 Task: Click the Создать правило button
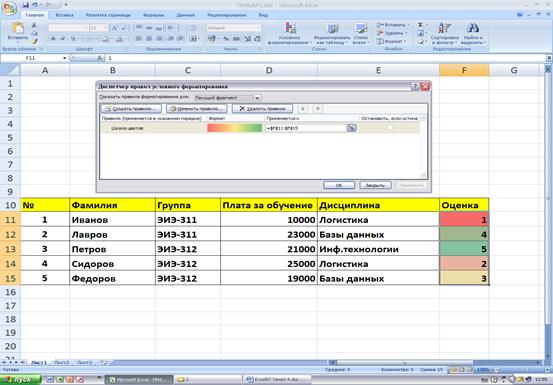click(x=131, y=109)
